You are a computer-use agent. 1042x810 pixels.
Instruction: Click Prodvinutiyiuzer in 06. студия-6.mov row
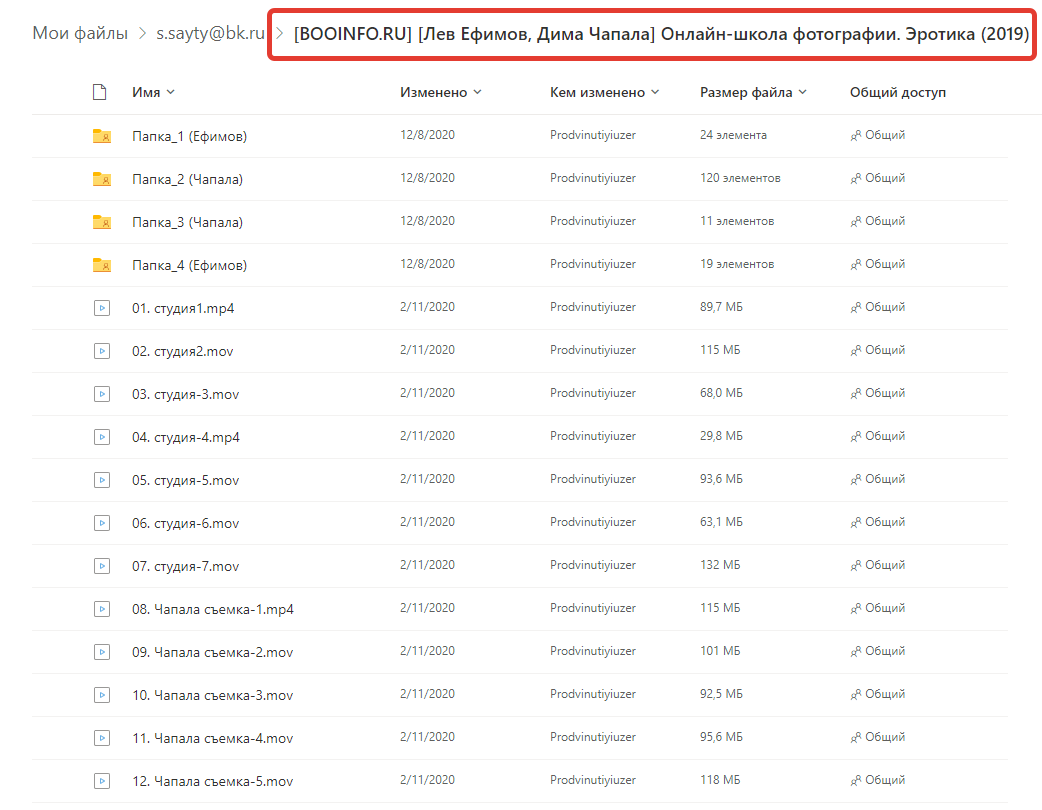tap(593, 522)
